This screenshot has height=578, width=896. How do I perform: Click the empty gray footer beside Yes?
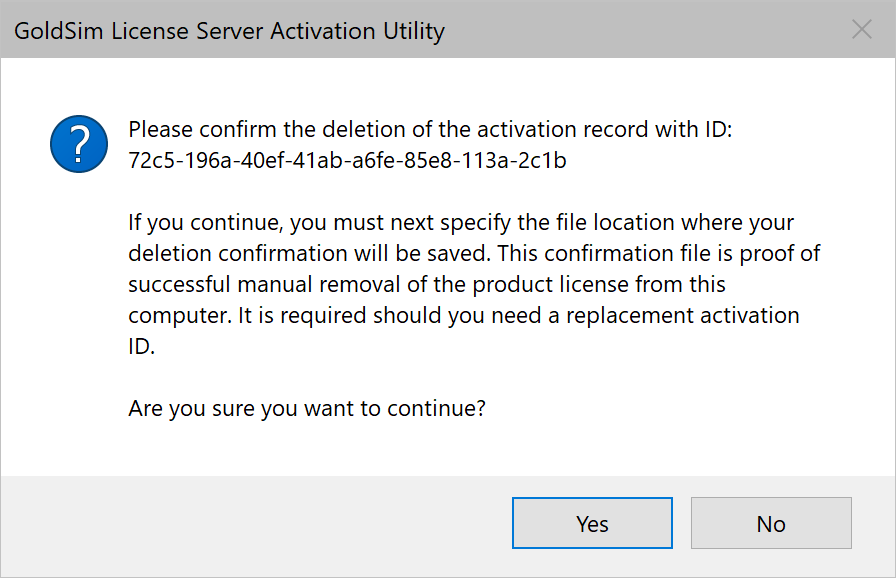click(x=256, y=523)
